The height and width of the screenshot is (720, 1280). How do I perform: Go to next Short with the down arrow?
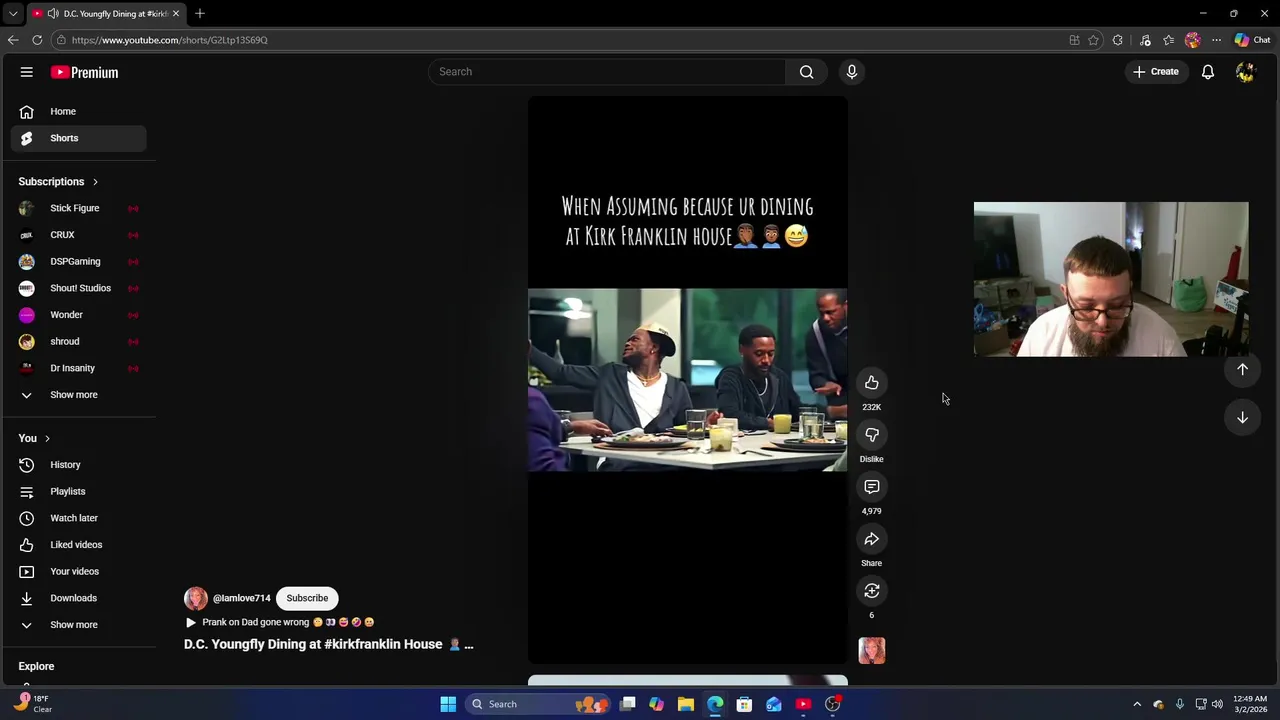point(1242,417)
